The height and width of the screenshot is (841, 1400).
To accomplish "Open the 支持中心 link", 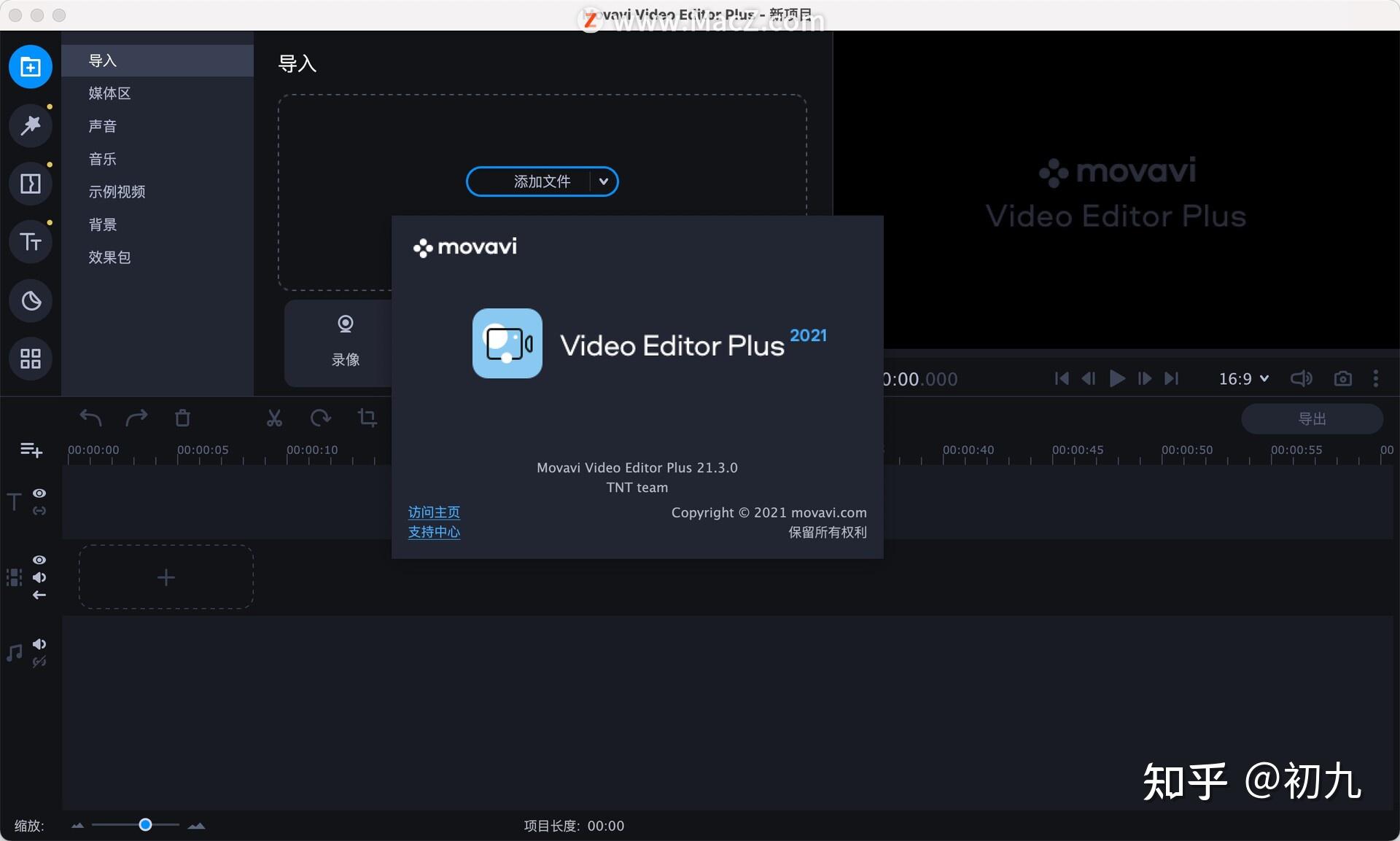I will coord(434,532).
